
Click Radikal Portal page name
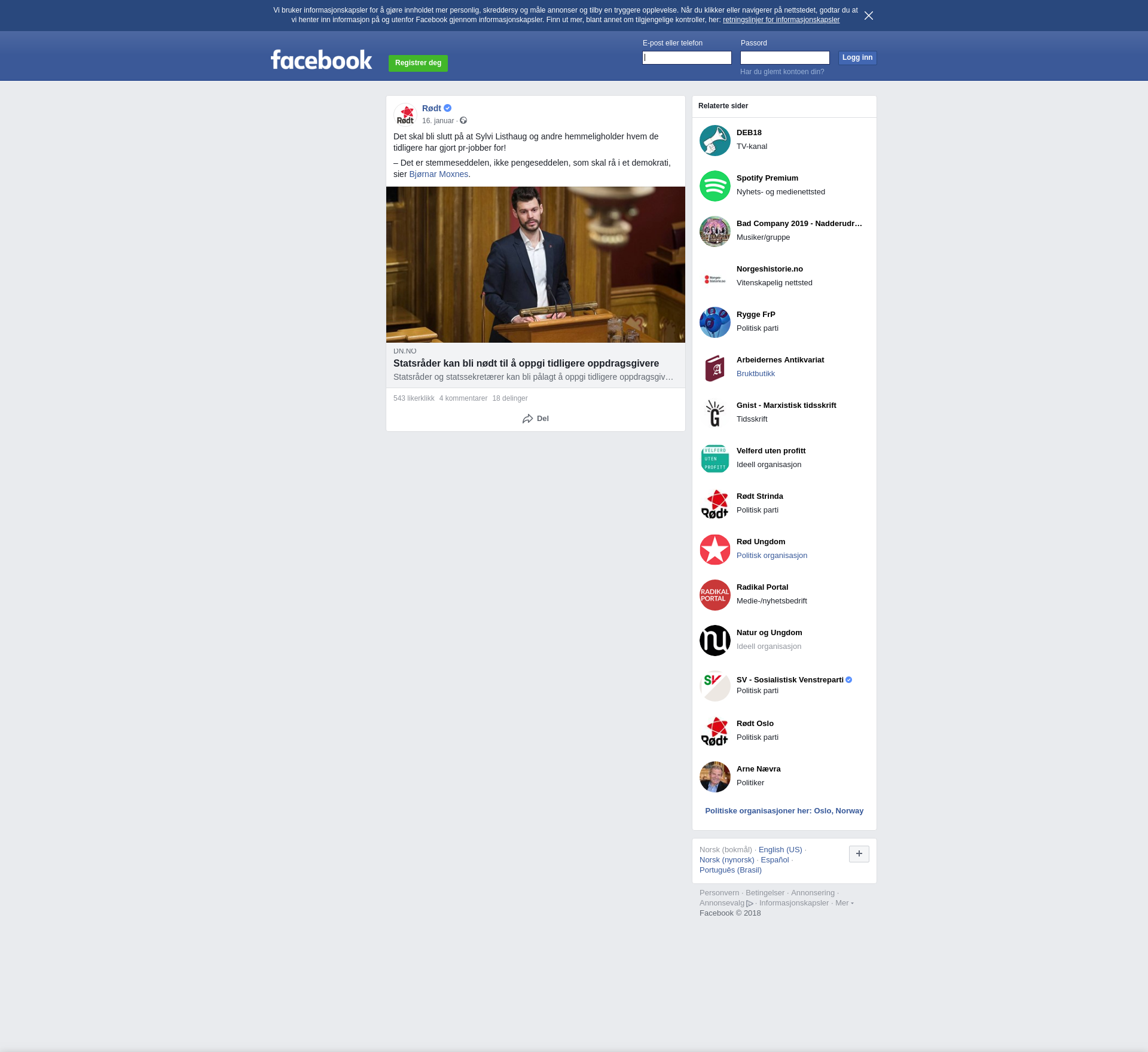762,587
